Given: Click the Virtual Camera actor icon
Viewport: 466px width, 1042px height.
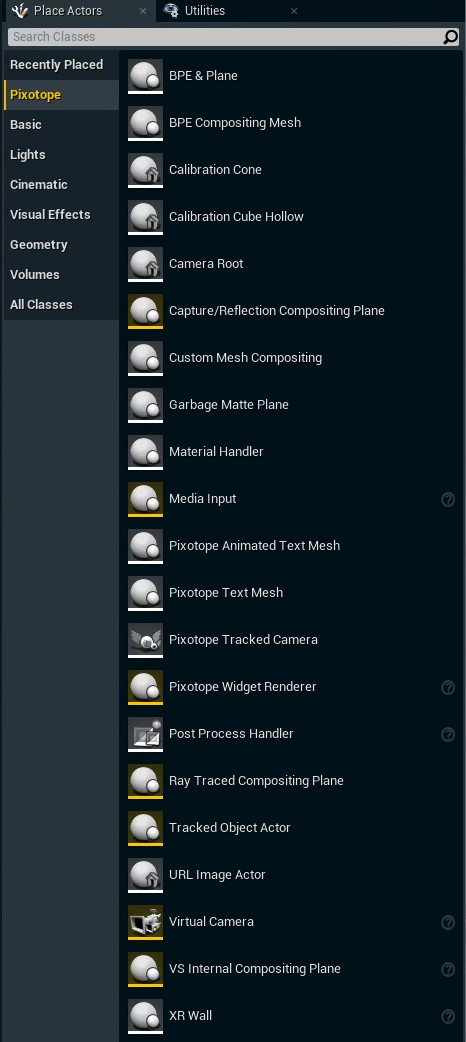Looking at the screenshot, I should 145,922.
